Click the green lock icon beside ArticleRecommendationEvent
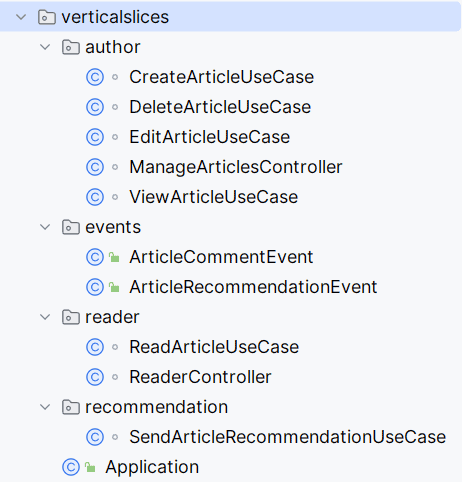Image resolution: width=462 pixels, height=482 pixels. pyautogui.click(x=114, y=287)
